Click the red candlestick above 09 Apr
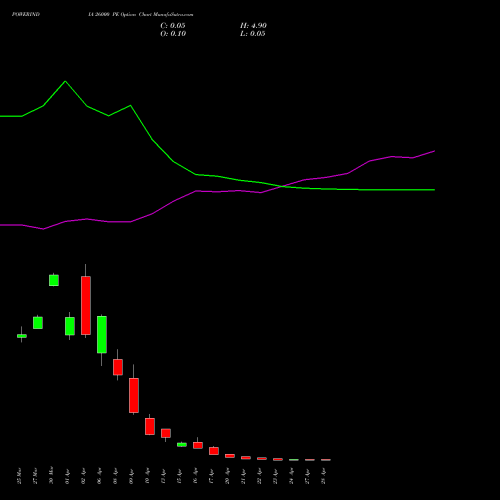The height and width of the screenshot is (500, 500). (134, 395)
